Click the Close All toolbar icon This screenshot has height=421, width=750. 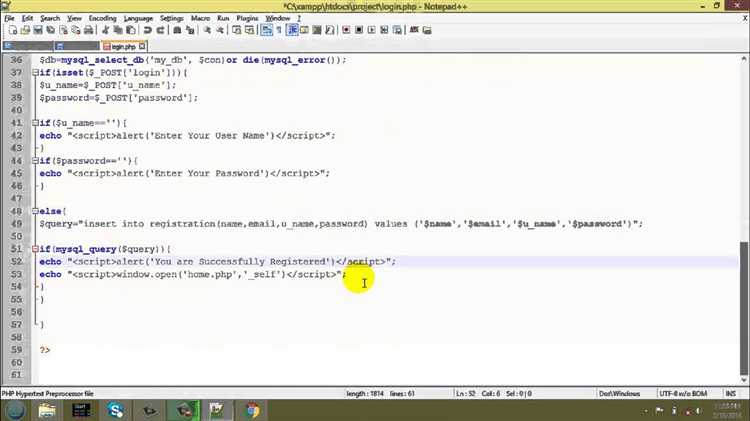click(x=76, y=30)
